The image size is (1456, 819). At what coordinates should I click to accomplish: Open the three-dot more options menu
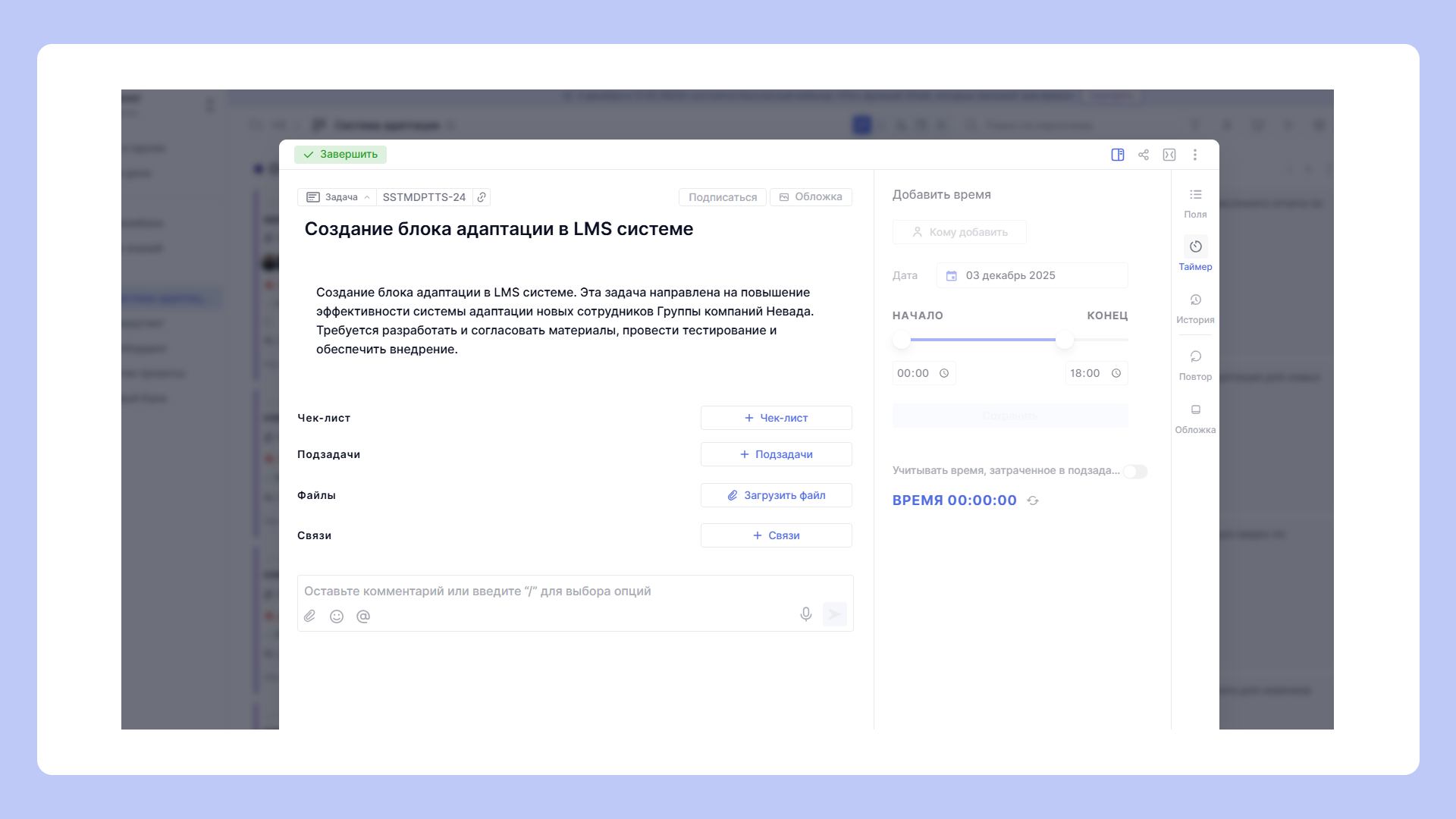tap(1195, 155)
